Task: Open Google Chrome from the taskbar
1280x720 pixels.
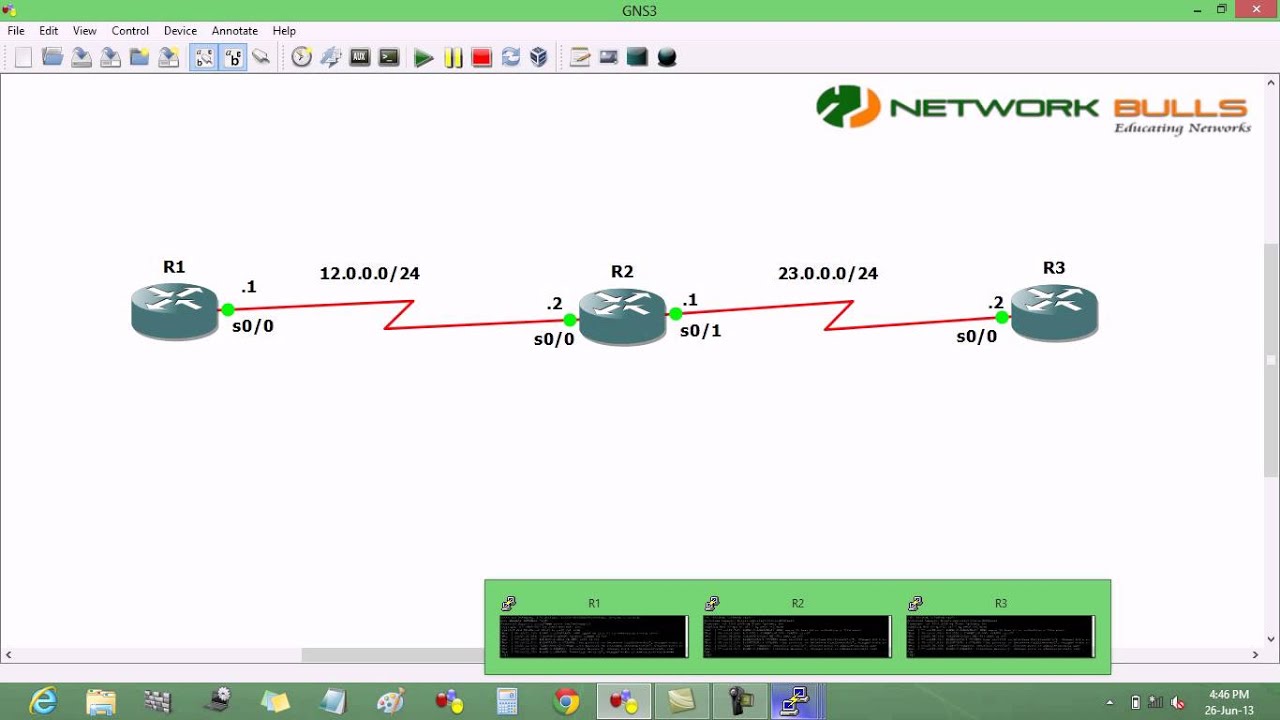Action: [x=566, y=701]
